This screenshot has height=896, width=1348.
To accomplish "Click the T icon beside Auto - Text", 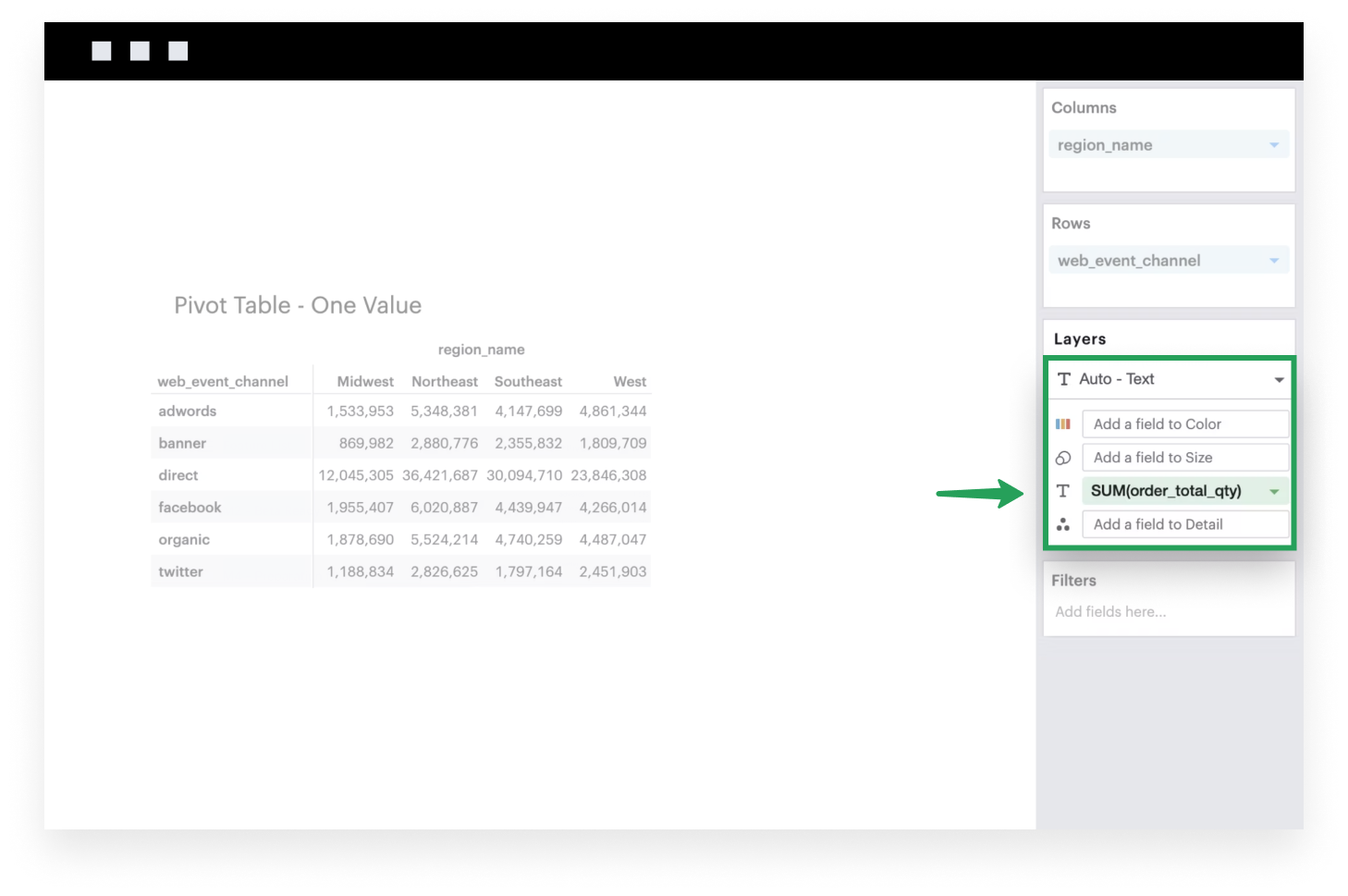I will (1064, 379).
